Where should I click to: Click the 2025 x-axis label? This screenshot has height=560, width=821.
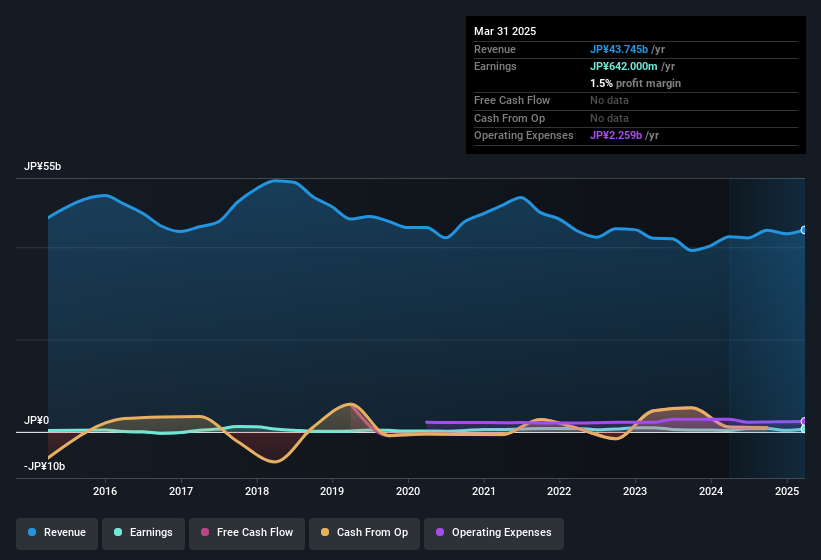[x=787, y=491]
